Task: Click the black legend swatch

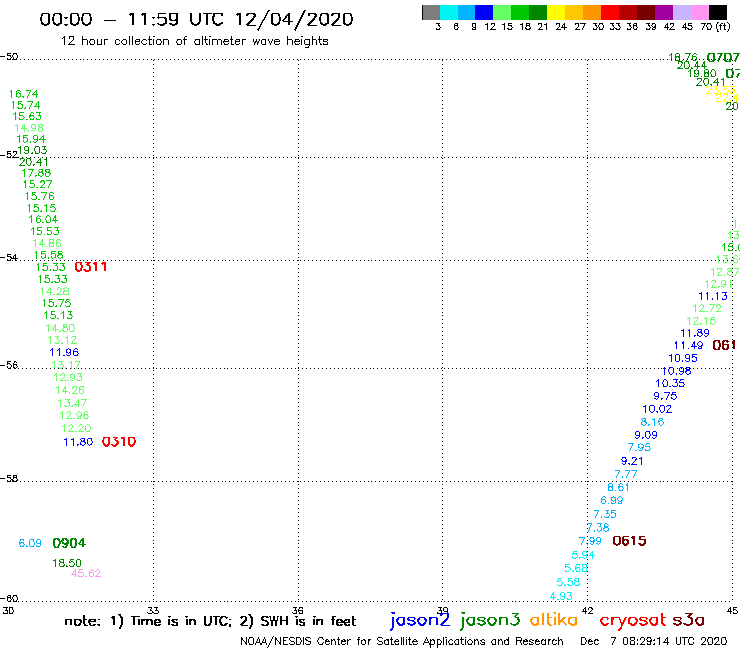Action: pos(717,12)
